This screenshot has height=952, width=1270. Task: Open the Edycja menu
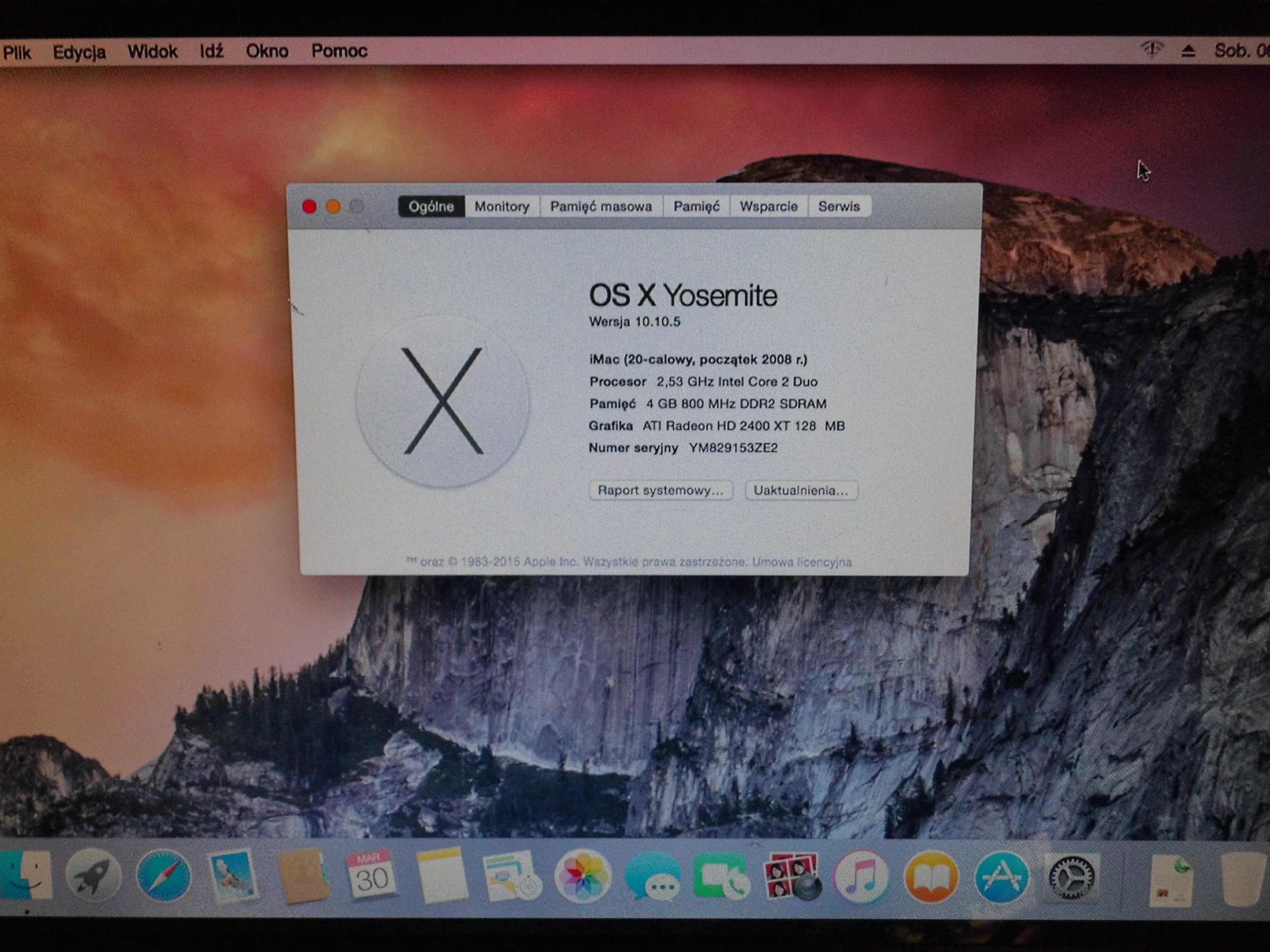click(x=79, y=52)
